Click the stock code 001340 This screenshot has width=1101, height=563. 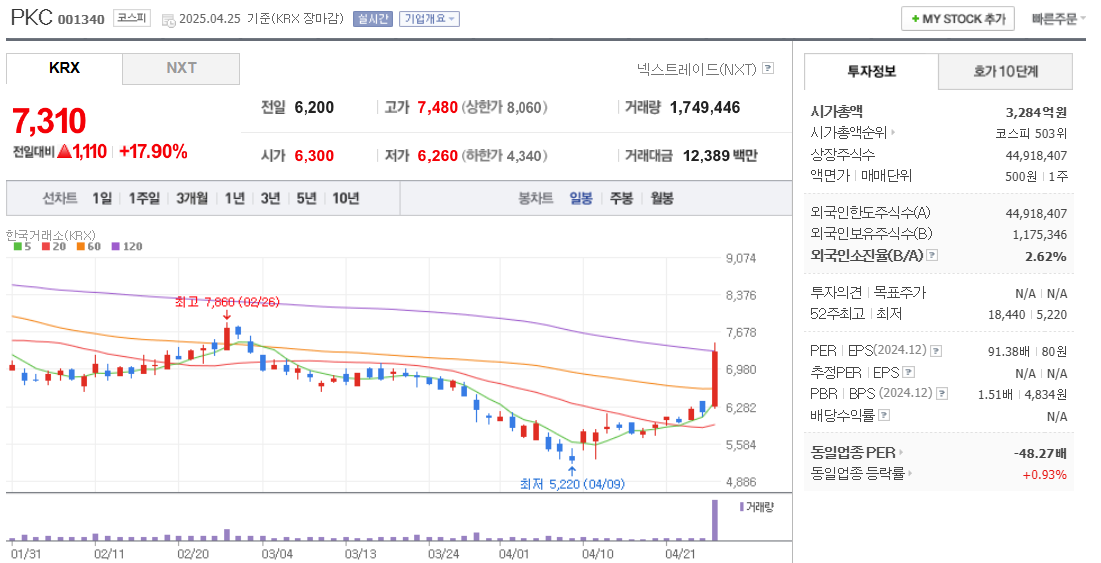81,20
